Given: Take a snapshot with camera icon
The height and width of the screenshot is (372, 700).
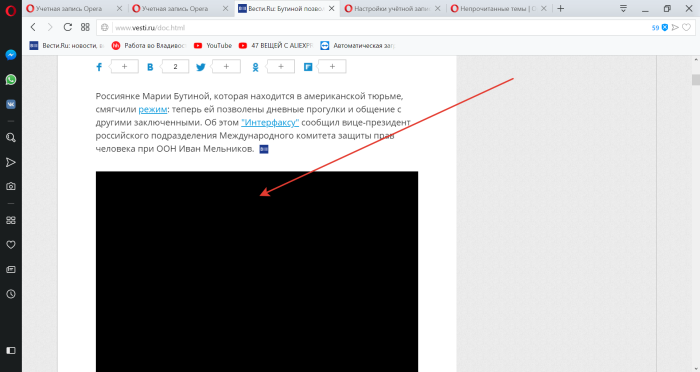Looking at the screenshot, I should tap(11, 186).
